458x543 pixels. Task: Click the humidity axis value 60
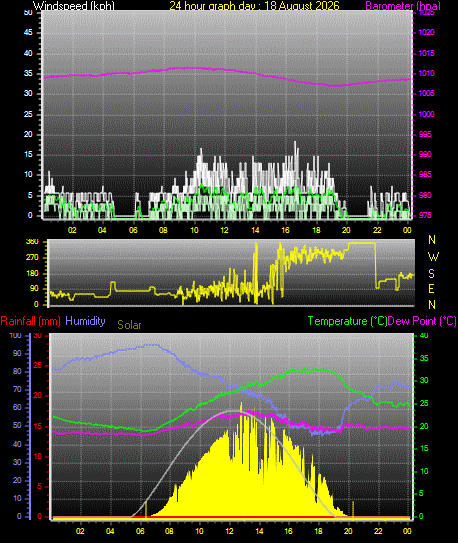[x=17, y=408]
